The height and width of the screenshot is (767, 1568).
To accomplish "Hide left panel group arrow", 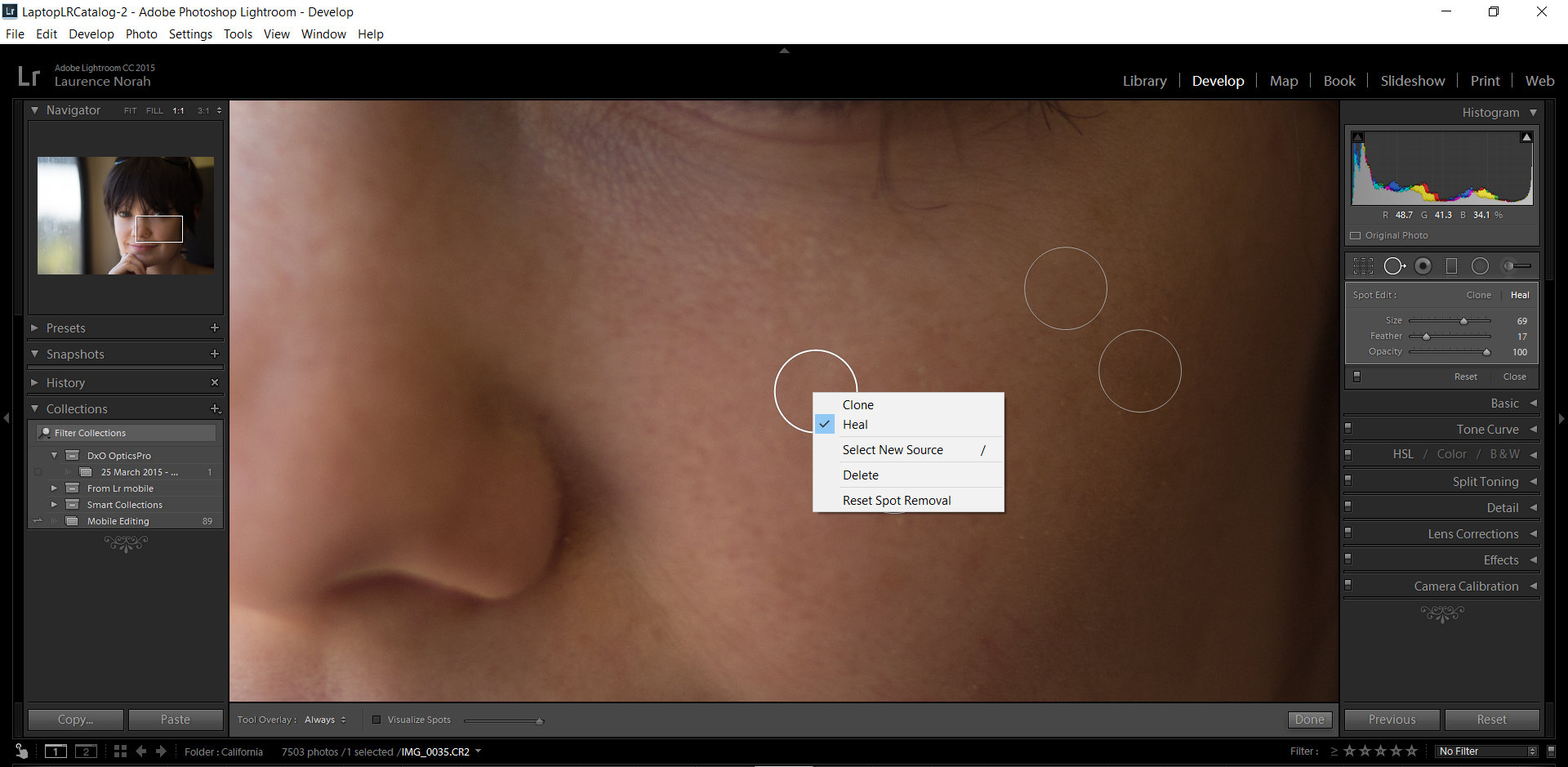I will click(x=7, y=418).
